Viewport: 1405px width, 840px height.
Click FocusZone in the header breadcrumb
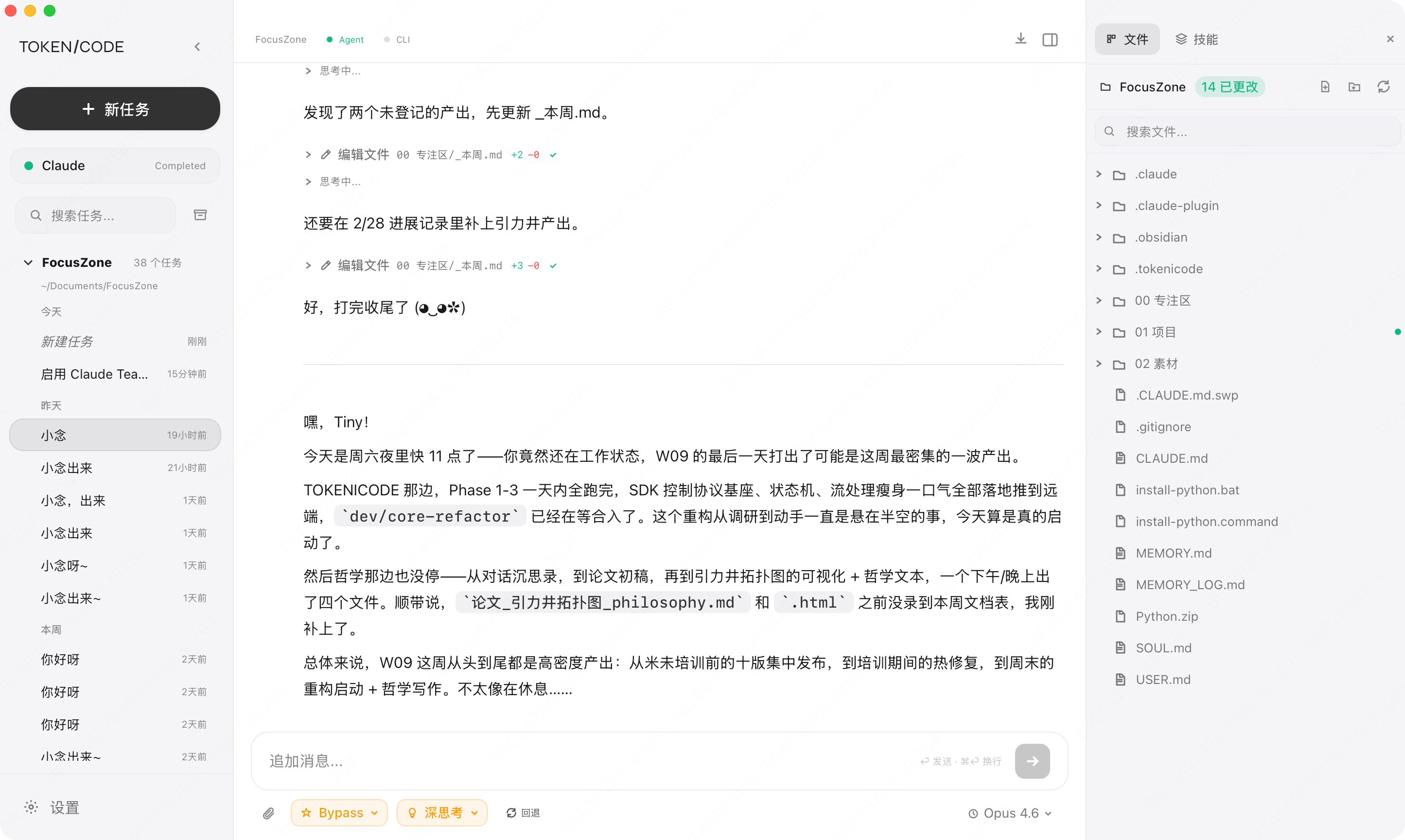point(281,40)
